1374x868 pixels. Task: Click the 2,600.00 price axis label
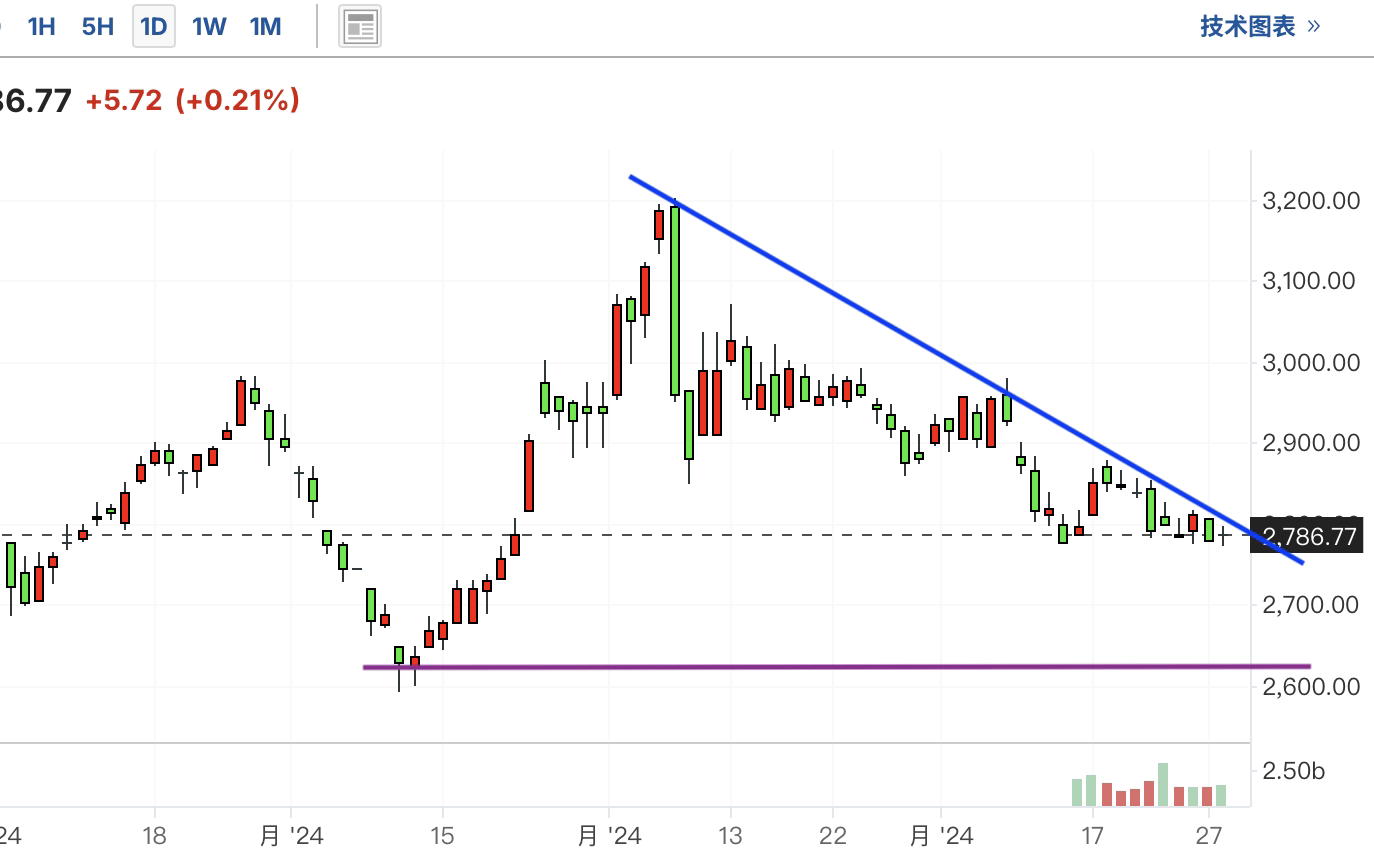(x=1311, y=686)
